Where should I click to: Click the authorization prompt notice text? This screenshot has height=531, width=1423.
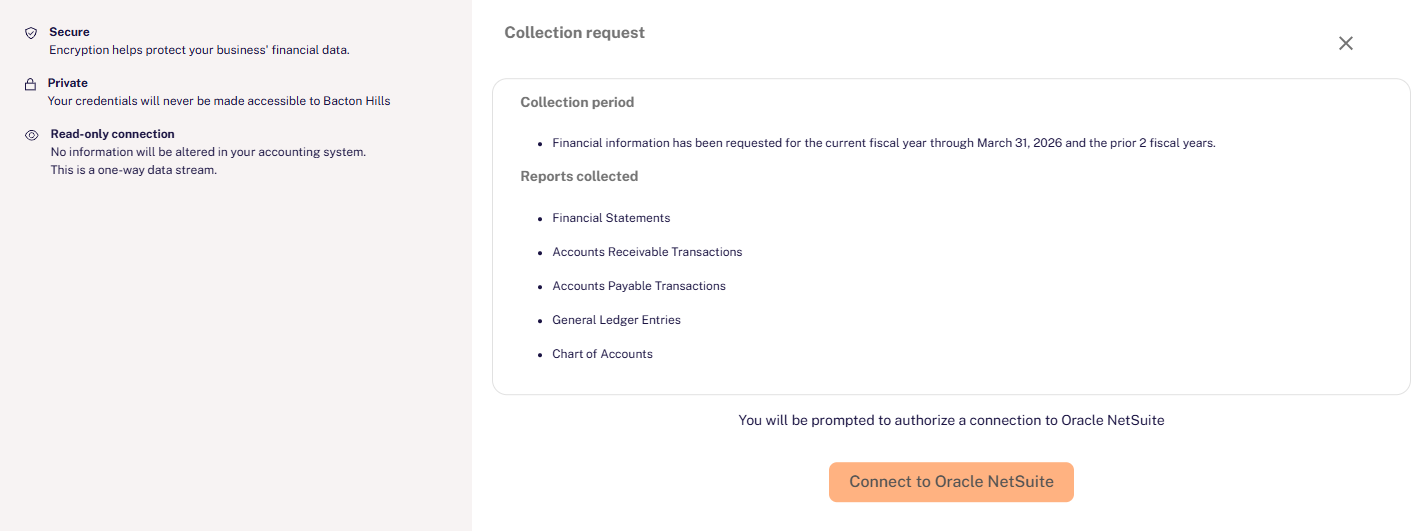point(951,420)
